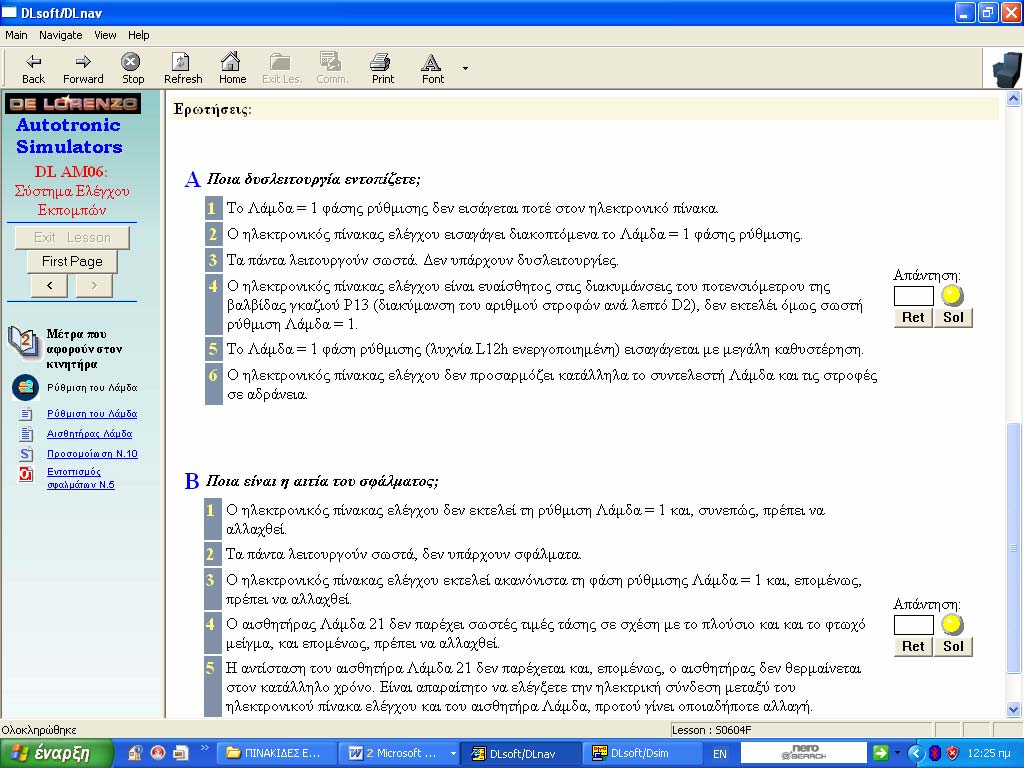Expand quick launch chevron in the taskbar
This screenshot has width=1024, height=768.
[204, 748]
